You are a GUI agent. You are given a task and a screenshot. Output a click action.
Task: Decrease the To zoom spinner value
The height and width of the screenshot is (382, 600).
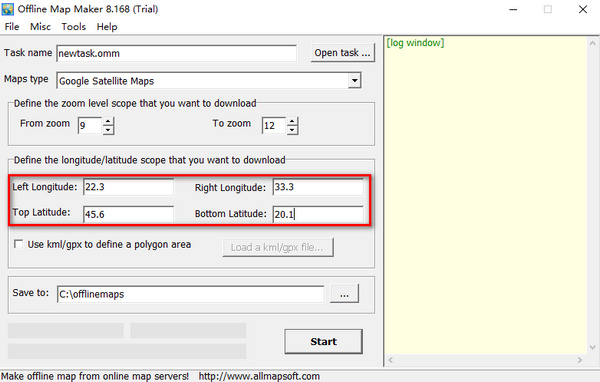[292, 130]
